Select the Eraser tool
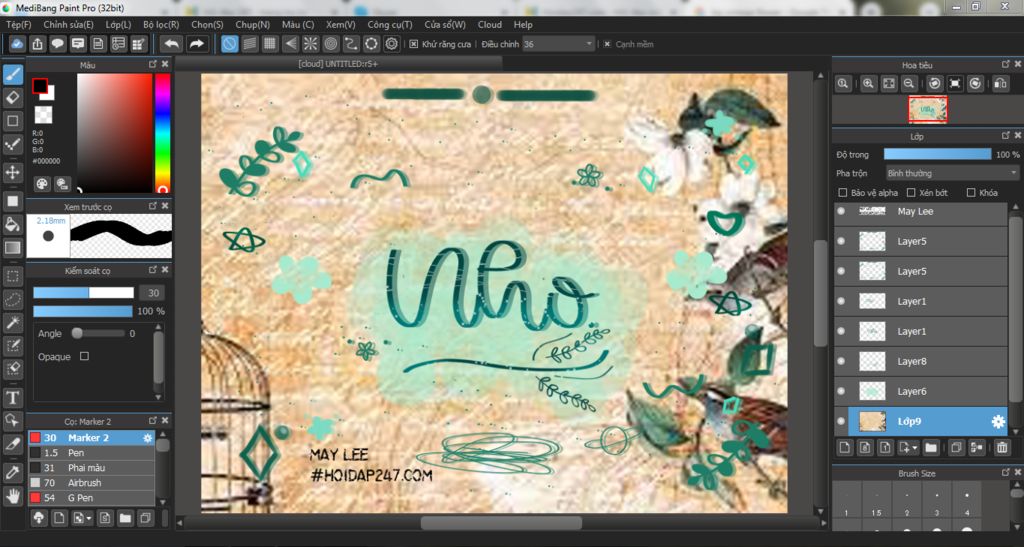The height and width of the screenshot is (547, 1024). (13, 98)
